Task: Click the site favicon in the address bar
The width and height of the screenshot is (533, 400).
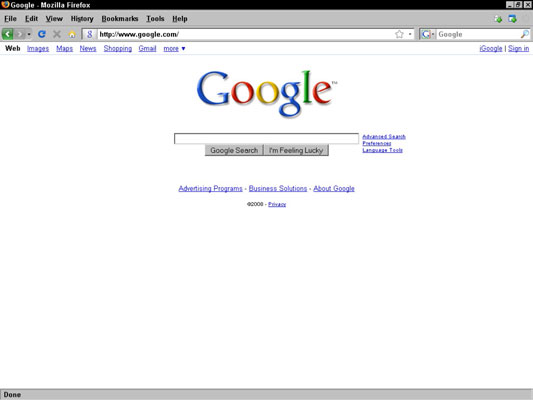Action: coord(89,34)
